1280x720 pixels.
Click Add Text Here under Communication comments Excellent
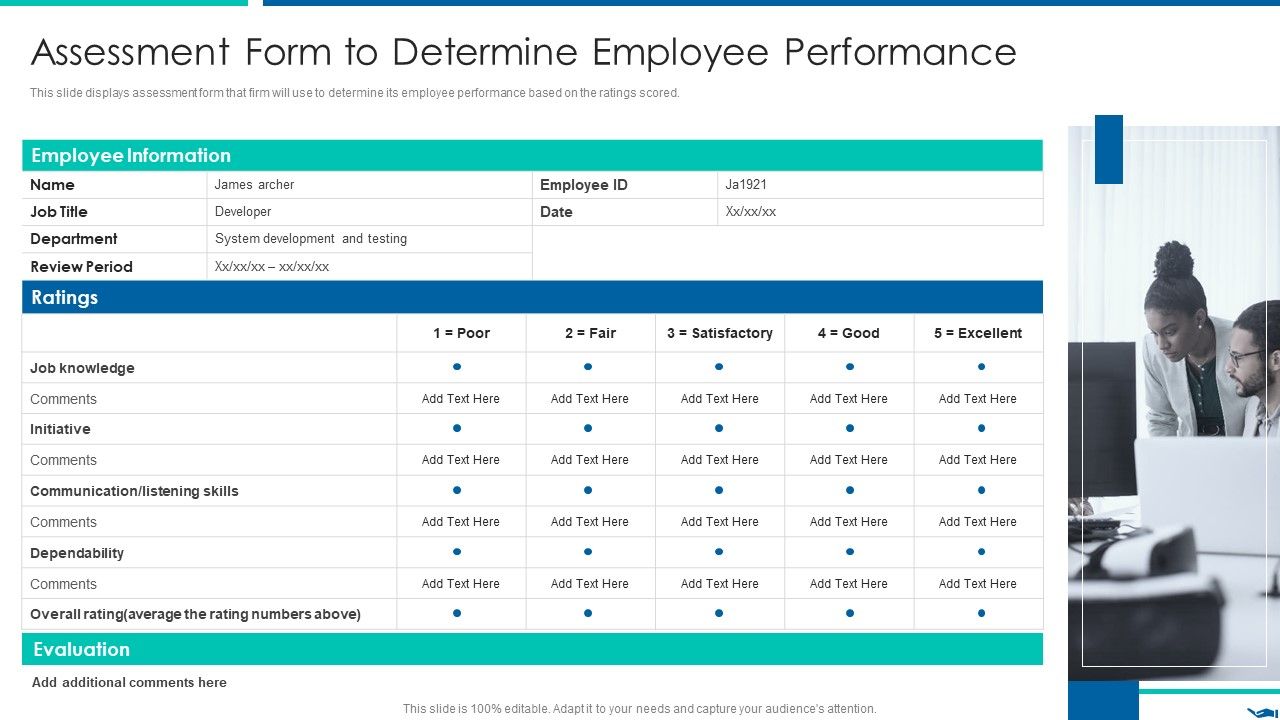coord(977,522)
